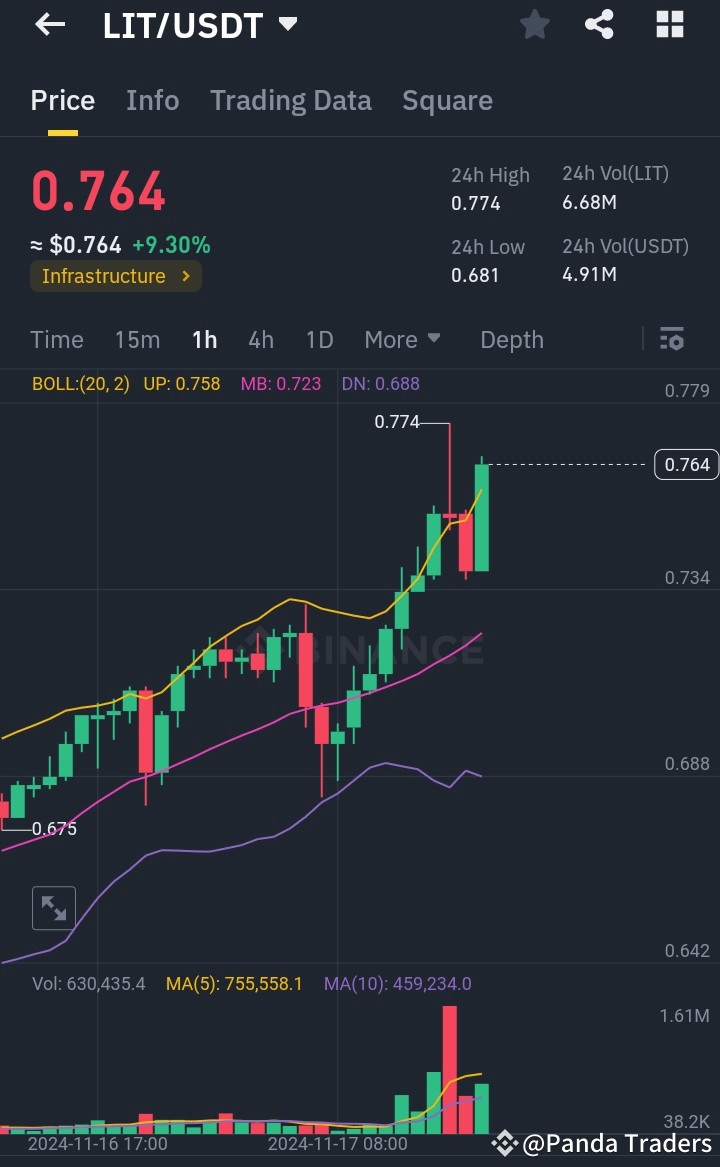Tap the back arrow to exit chart

pos(48,25)
